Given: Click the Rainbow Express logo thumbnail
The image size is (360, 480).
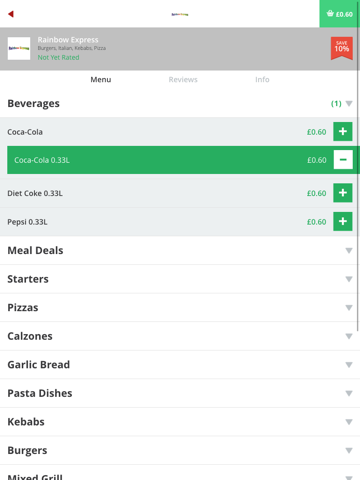Looking at the screenshot, I should [x=19, y=48].
